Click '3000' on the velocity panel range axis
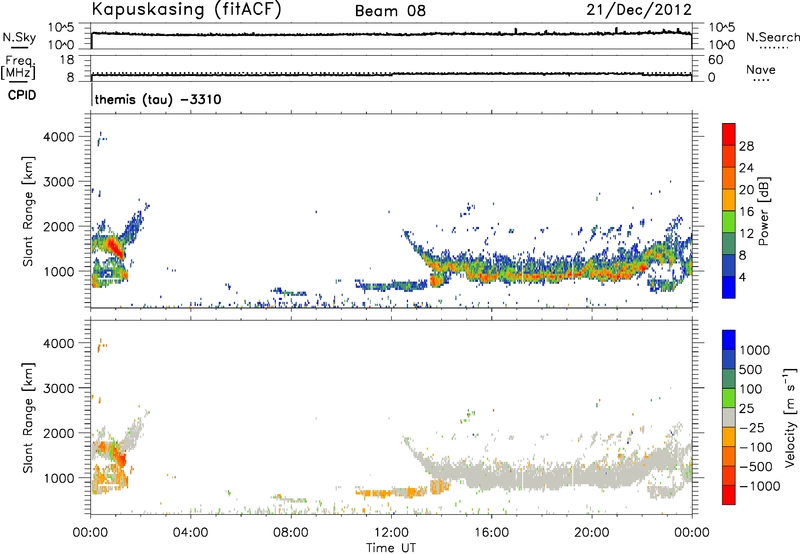 [x=58, y=388]
